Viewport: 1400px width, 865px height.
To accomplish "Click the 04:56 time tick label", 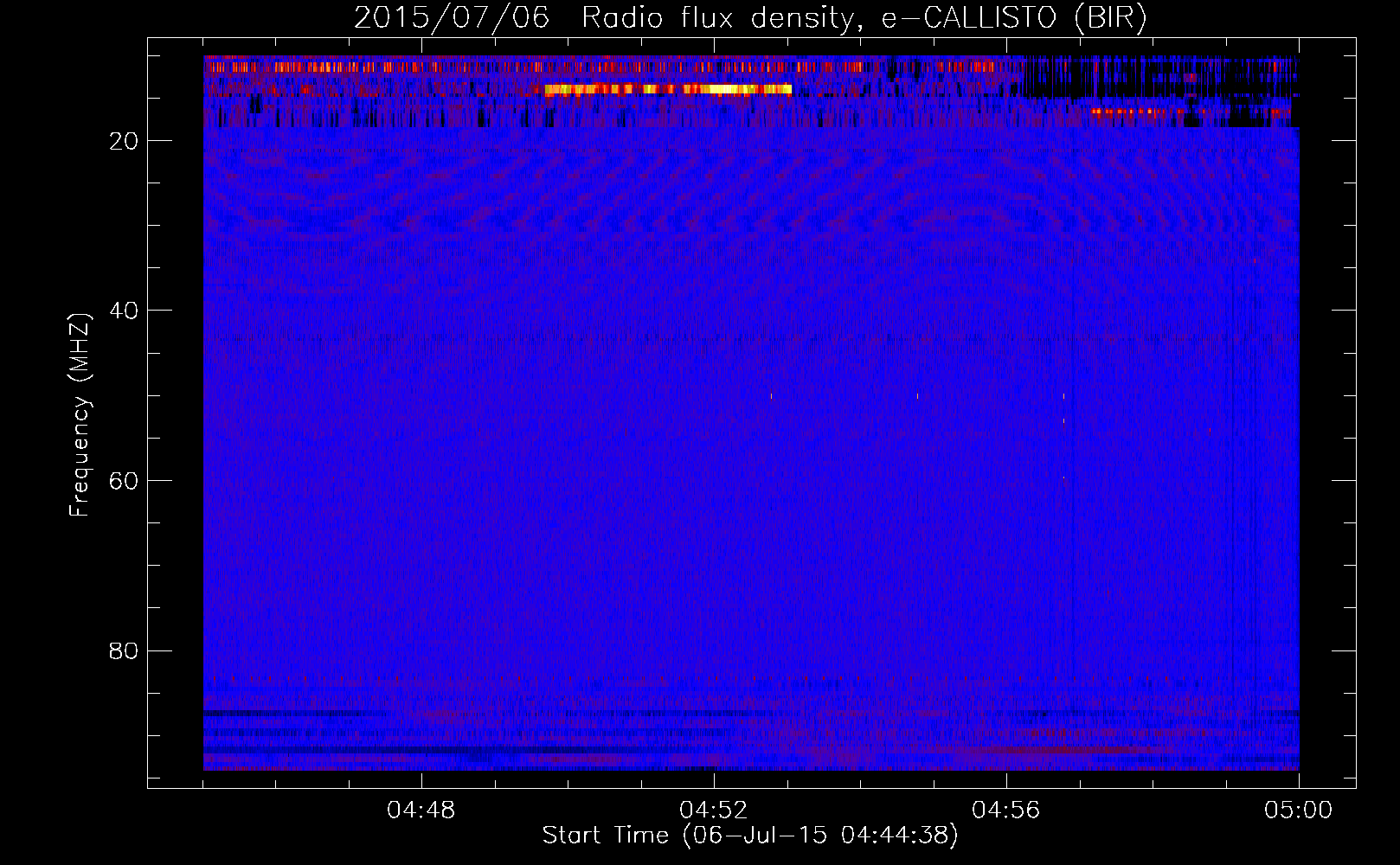I will pos(1006,811).
